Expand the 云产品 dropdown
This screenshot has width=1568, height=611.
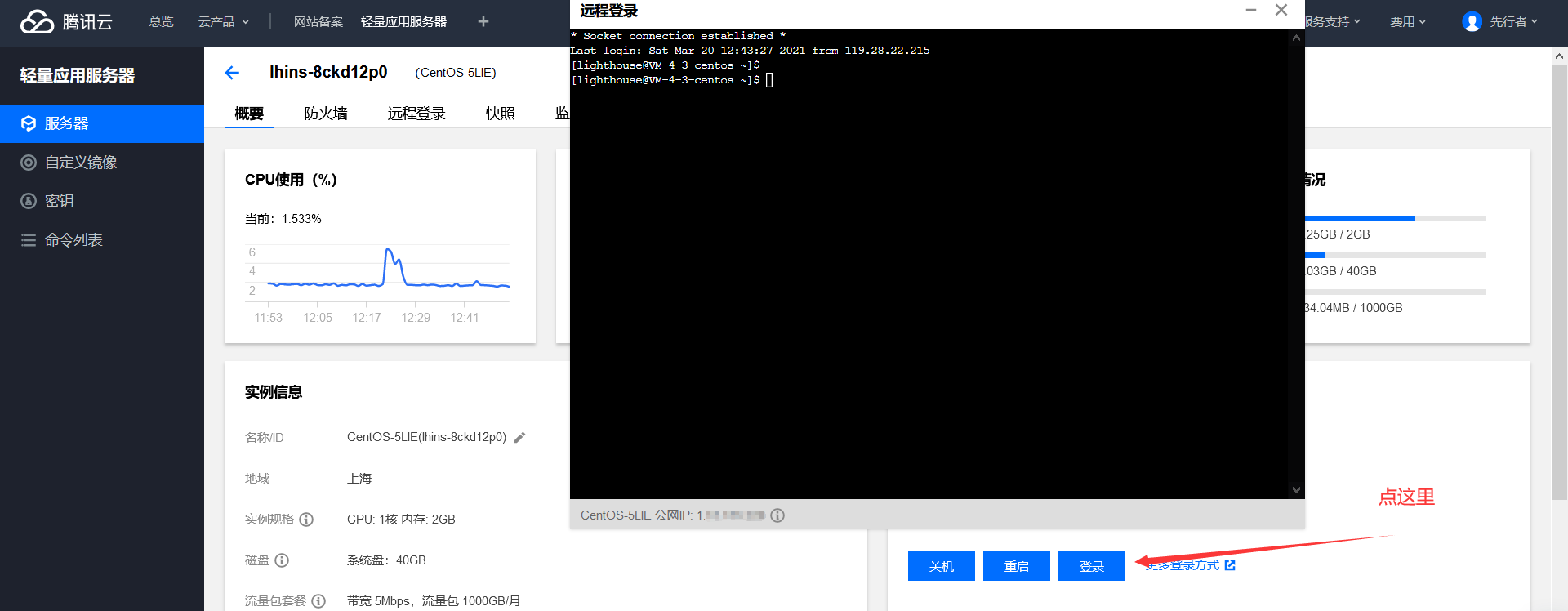click(224, 22)
